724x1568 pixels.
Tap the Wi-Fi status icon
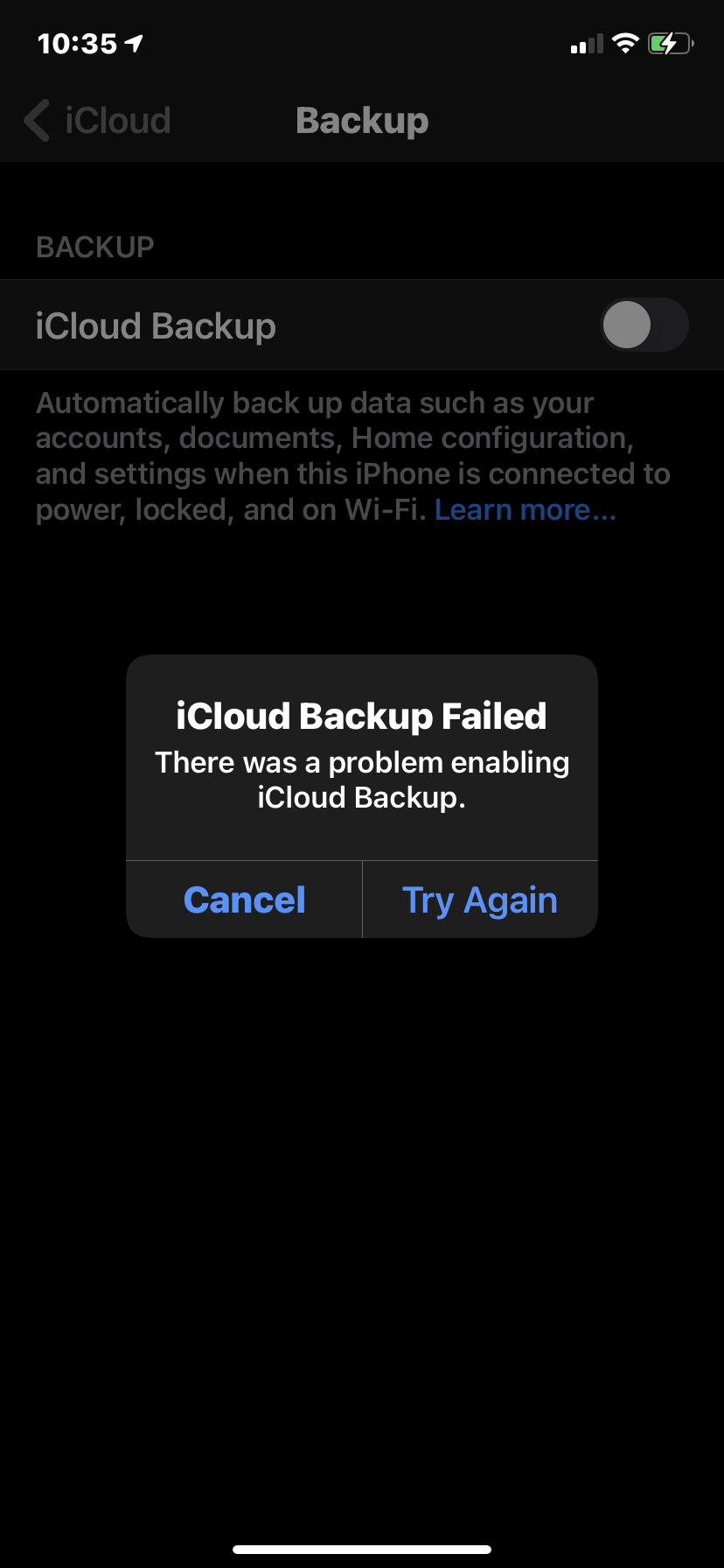(626, 42)
